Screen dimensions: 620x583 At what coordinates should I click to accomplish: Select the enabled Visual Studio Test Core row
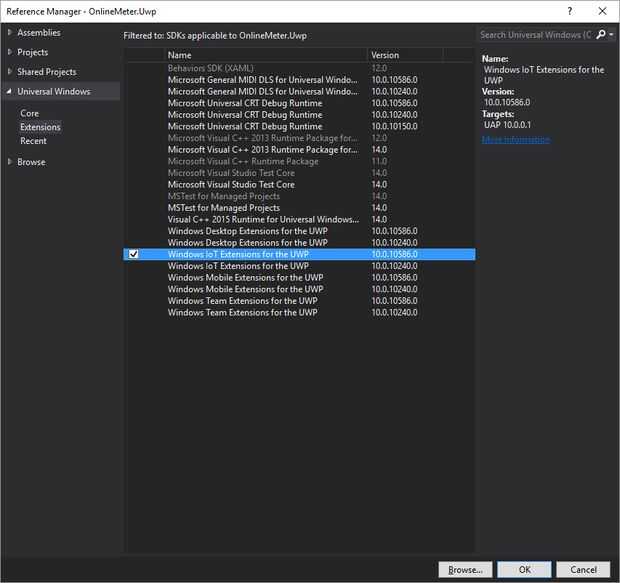click(x=299, y=184)
